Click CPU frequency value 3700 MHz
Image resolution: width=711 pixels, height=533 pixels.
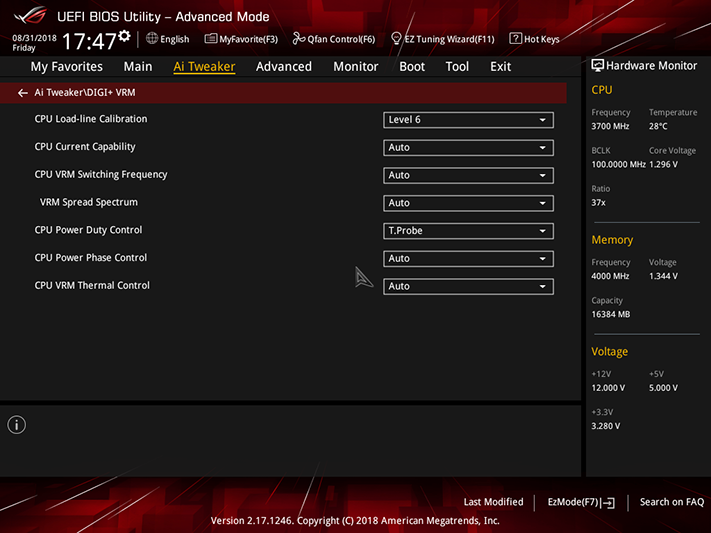pyautogui.click(x=610, y=126)
